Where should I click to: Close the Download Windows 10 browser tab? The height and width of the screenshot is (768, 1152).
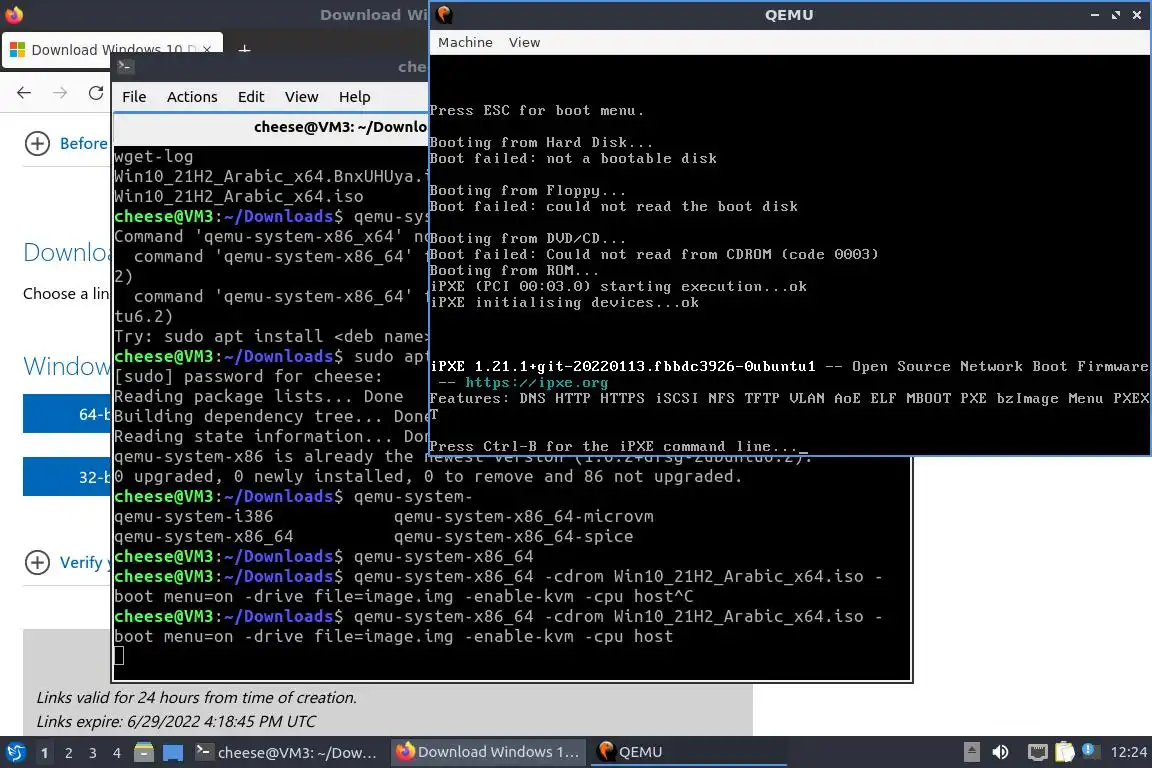click(x=207, y=49)
